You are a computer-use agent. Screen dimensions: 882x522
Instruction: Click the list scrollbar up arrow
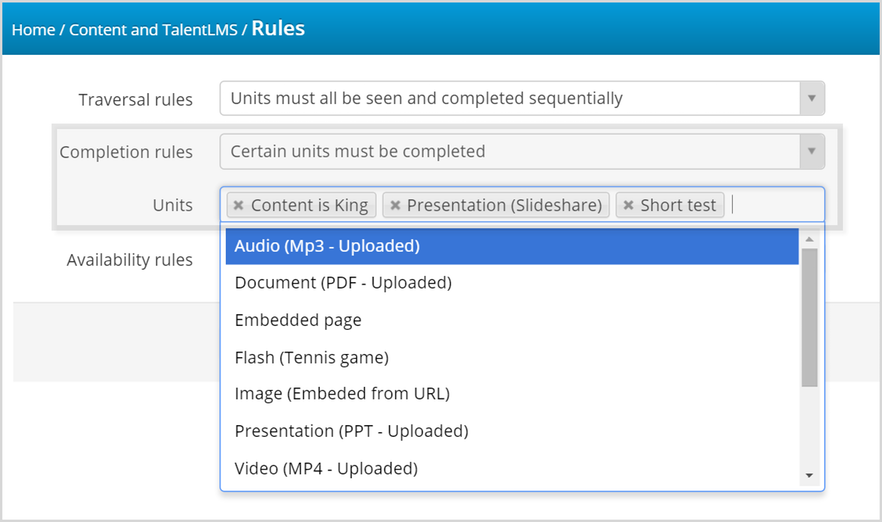click(809, 240)
